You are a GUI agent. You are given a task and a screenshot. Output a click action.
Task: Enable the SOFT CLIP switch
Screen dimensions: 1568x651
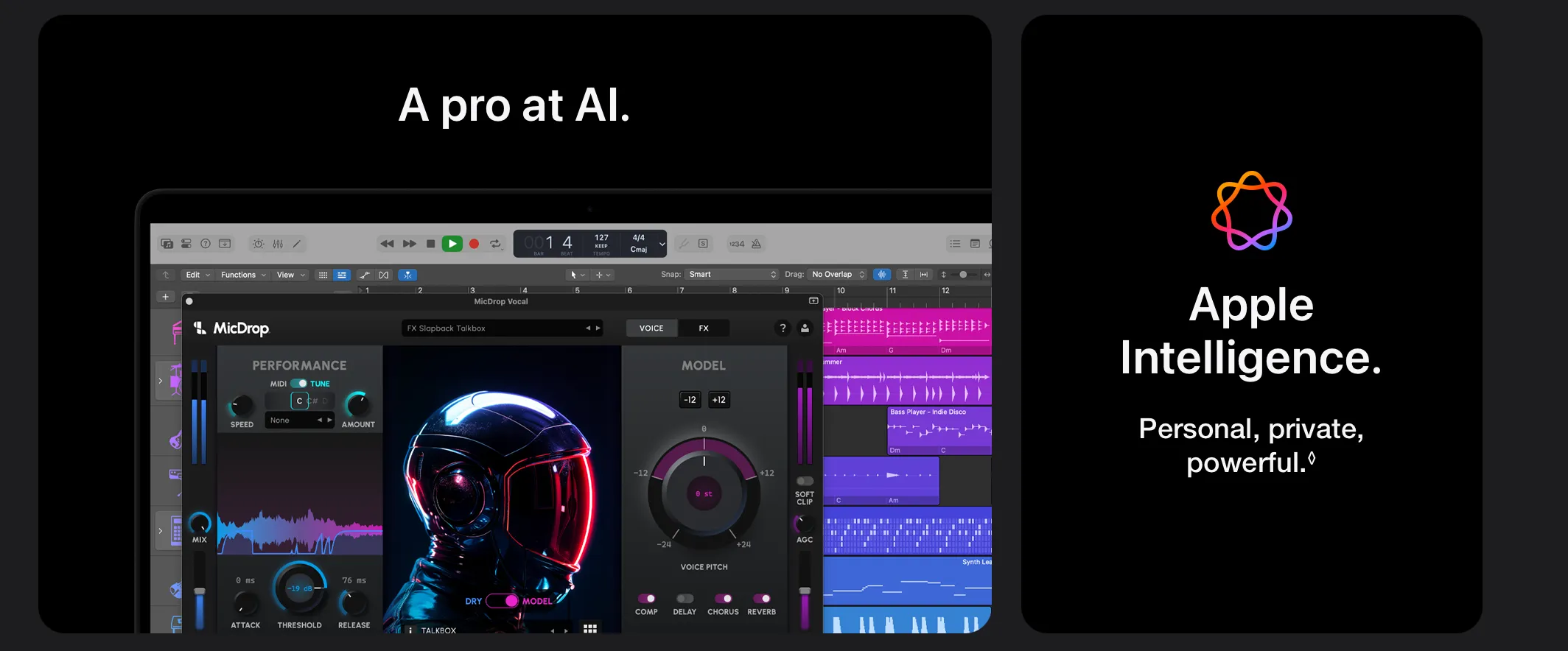pos(805,481)
